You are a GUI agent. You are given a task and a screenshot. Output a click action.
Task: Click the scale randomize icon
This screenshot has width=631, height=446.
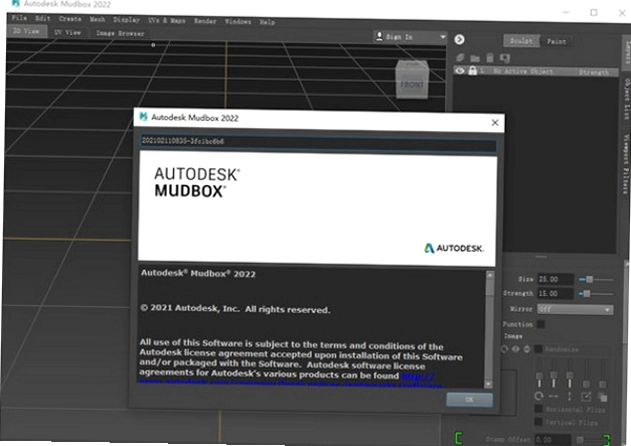[586, 397]
